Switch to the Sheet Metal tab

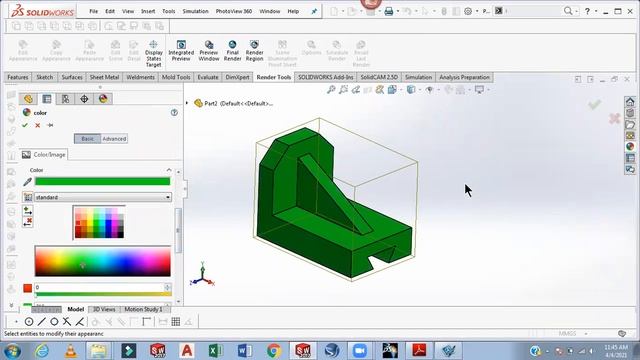pos(104,77)
